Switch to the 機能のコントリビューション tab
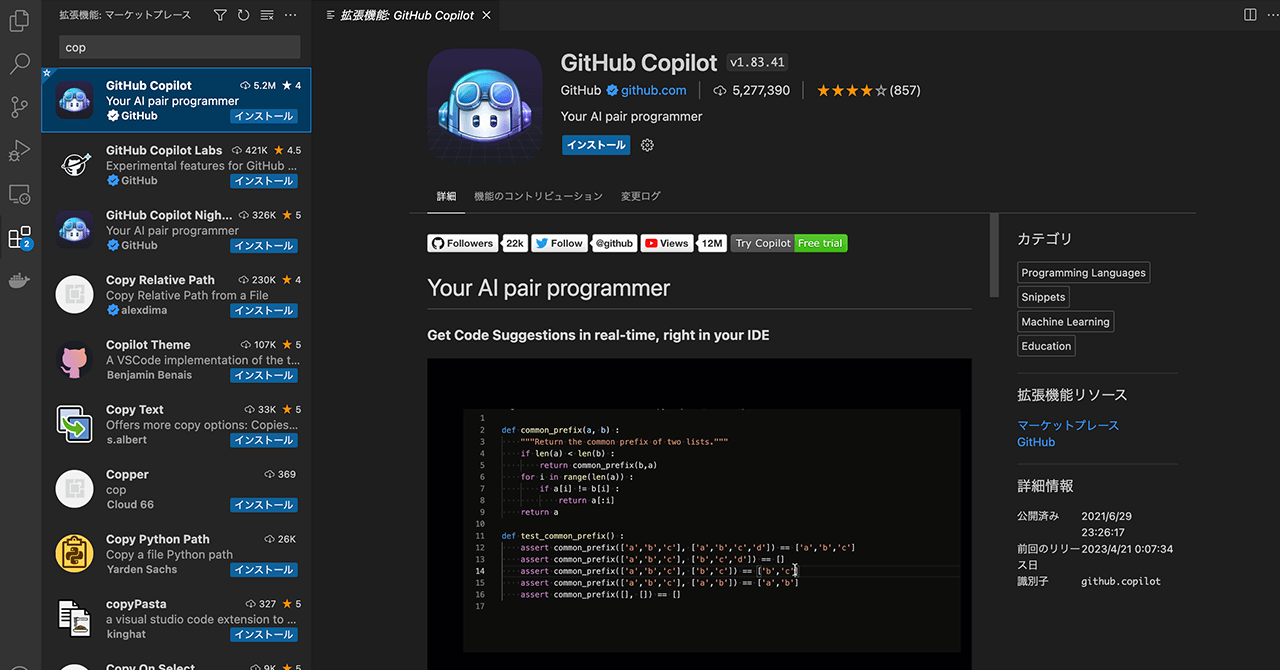The image size is (1280, 670). (538, 196)
